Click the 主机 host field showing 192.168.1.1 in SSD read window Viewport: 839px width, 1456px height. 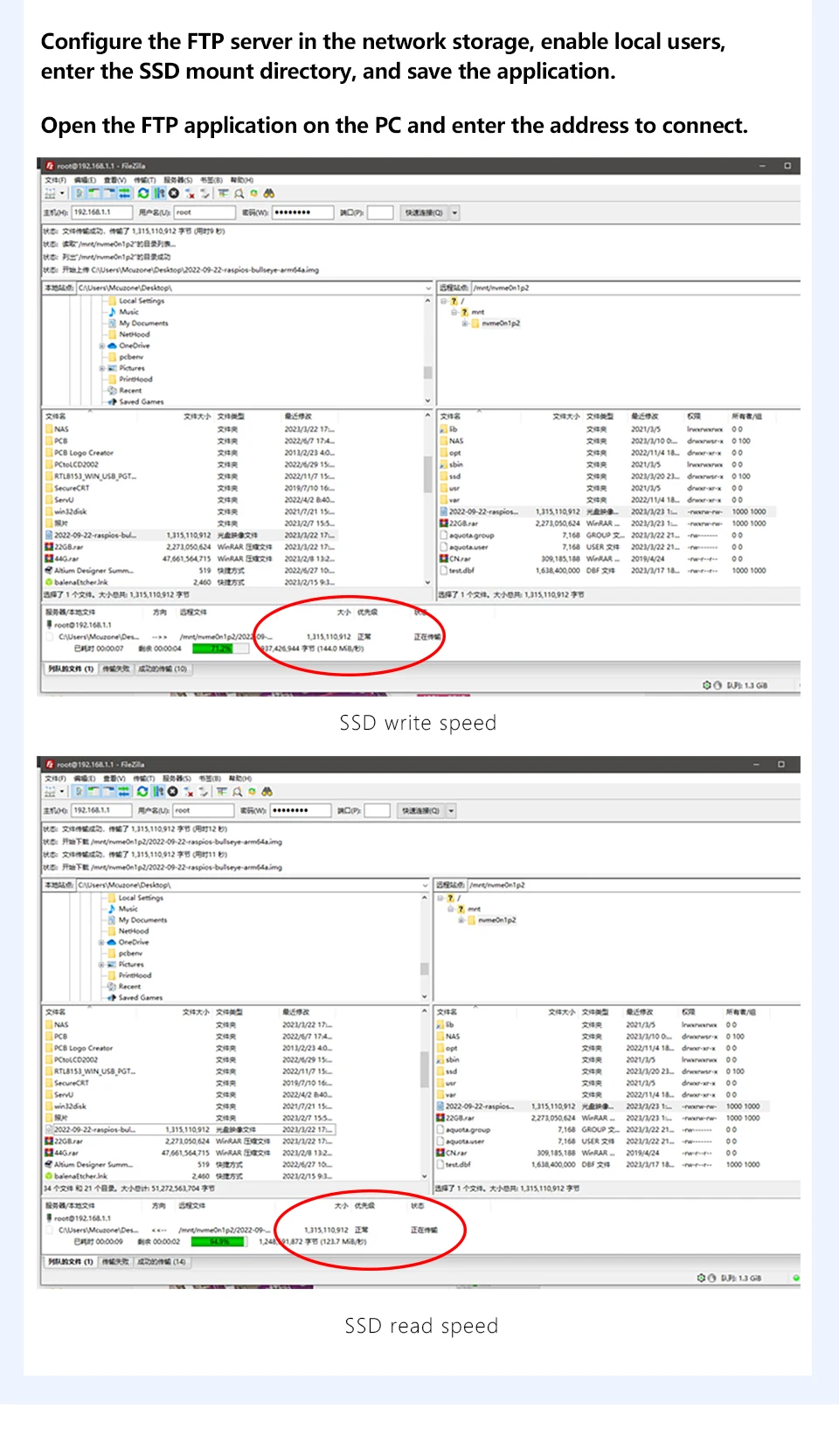(101, 810)
